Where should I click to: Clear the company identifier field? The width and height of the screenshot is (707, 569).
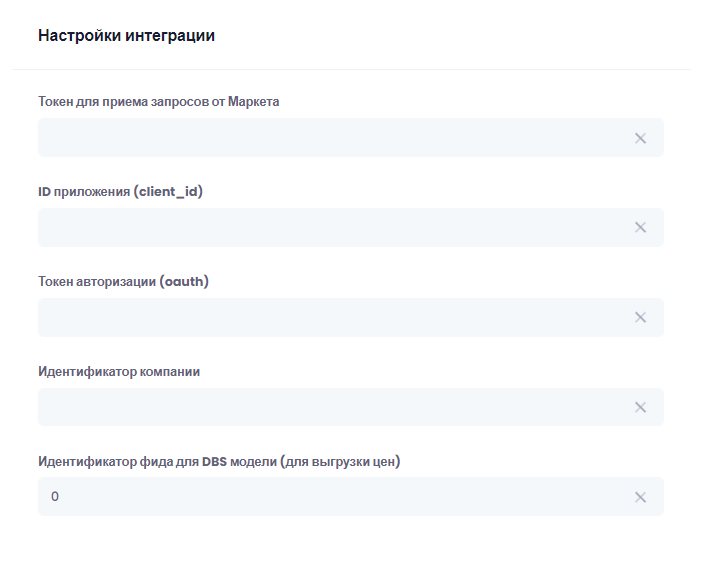(640, 407)
